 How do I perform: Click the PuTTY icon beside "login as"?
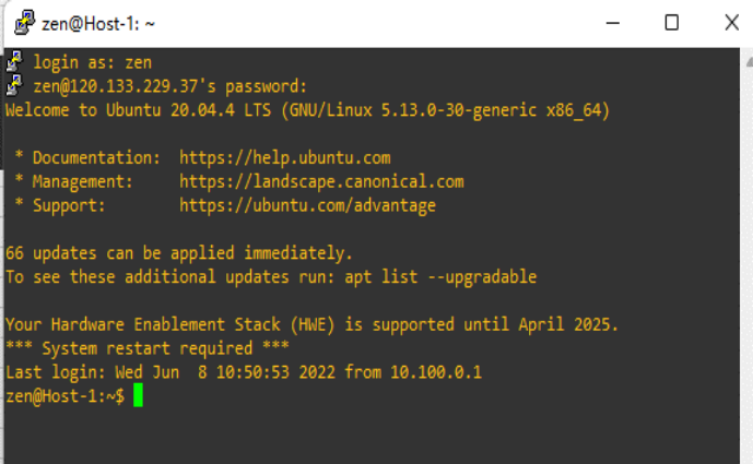click(x=14, y=62)
